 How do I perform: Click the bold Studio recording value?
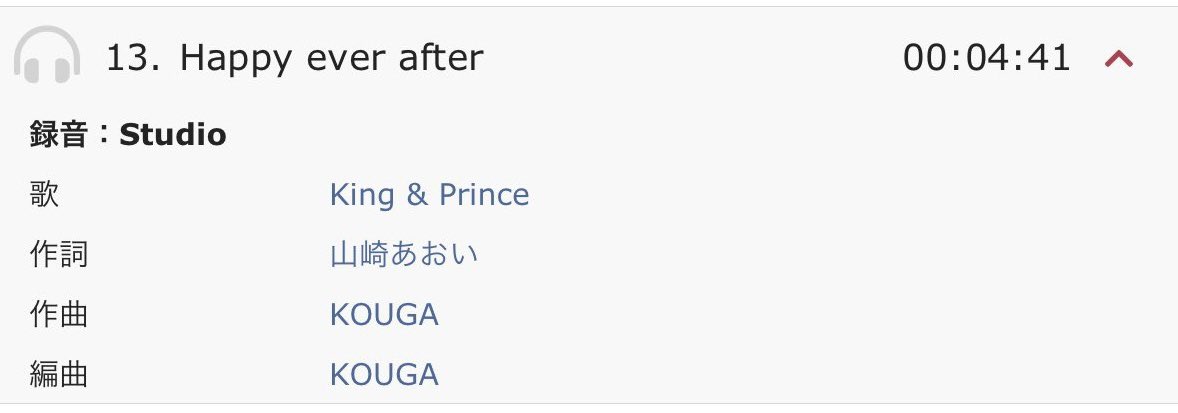pos(173,135)
